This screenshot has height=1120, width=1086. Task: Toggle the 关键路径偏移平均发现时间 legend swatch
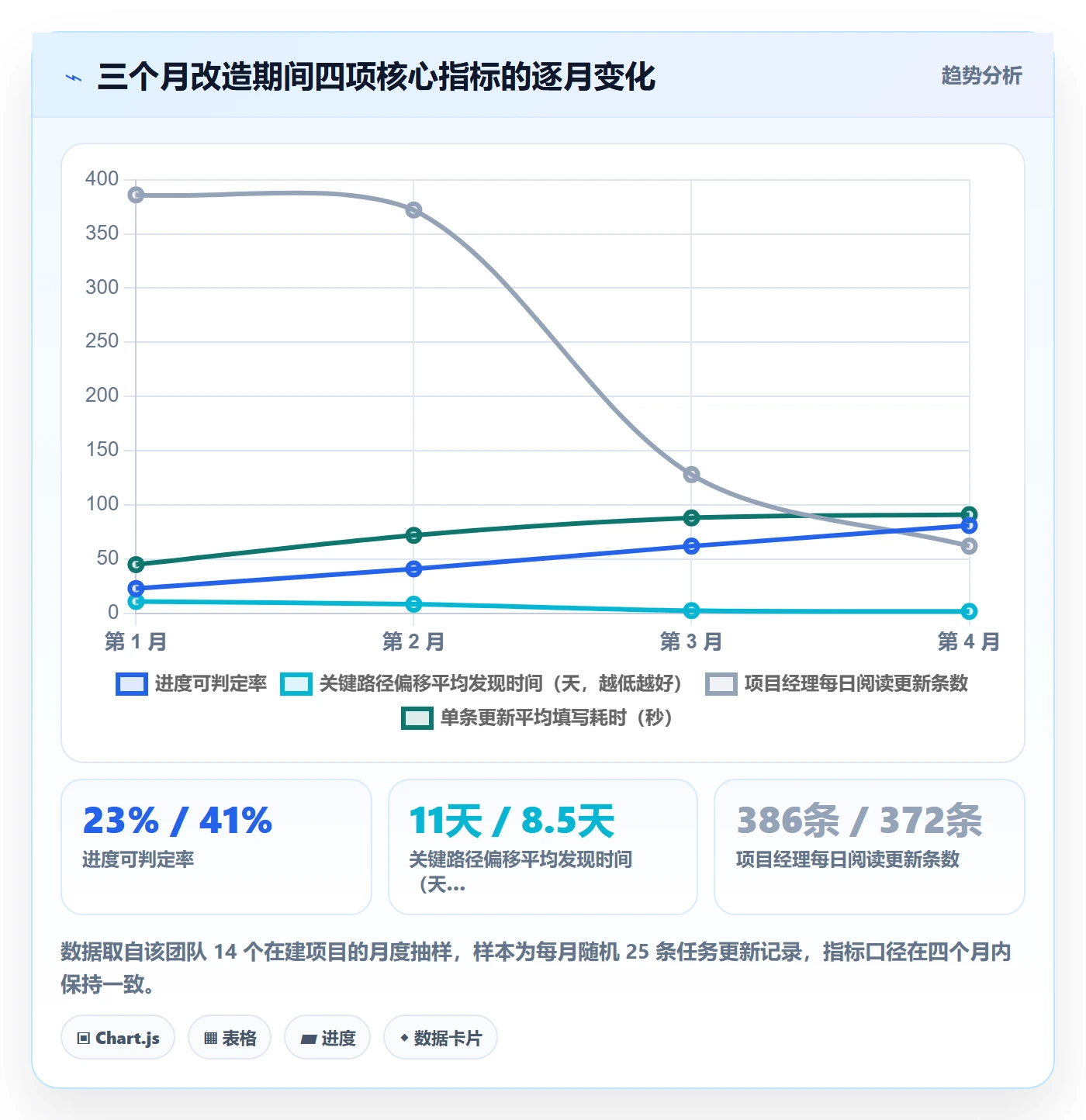pyautogui.click(x=296, y=684)
